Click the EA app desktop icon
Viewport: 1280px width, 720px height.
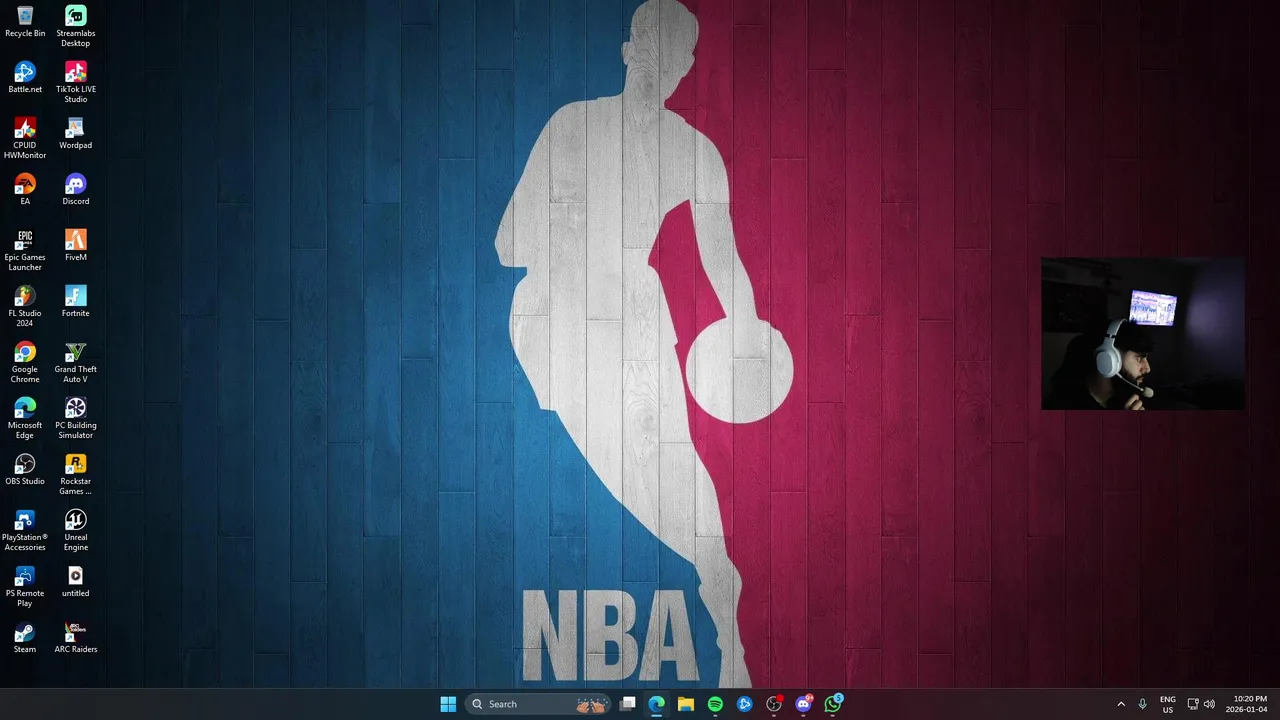pyautogui.click(x=25, y=189)
